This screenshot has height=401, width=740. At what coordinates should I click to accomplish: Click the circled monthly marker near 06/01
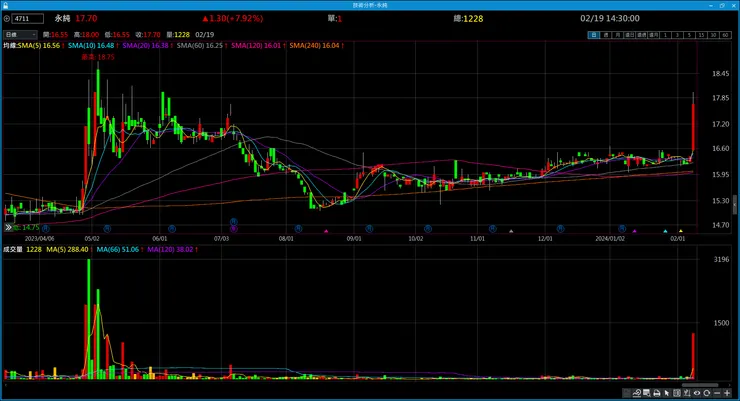(172, 228)
